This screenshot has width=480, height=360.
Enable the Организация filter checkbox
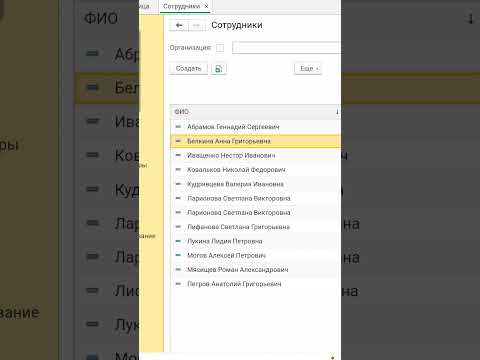click(x=220, y=48)
